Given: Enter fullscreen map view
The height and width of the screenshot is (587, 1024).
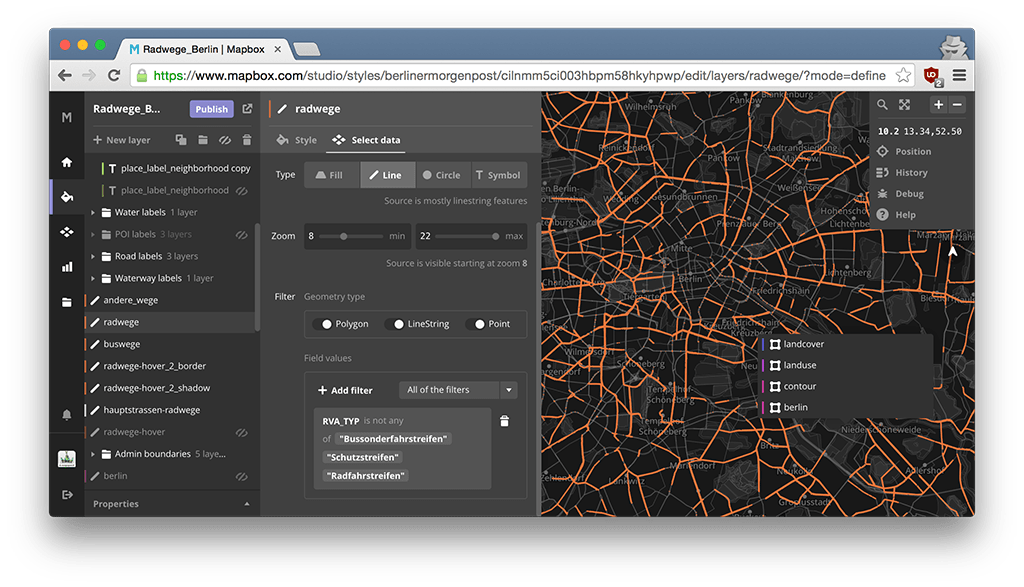Looking at the screenshot, I should point(904,103).
